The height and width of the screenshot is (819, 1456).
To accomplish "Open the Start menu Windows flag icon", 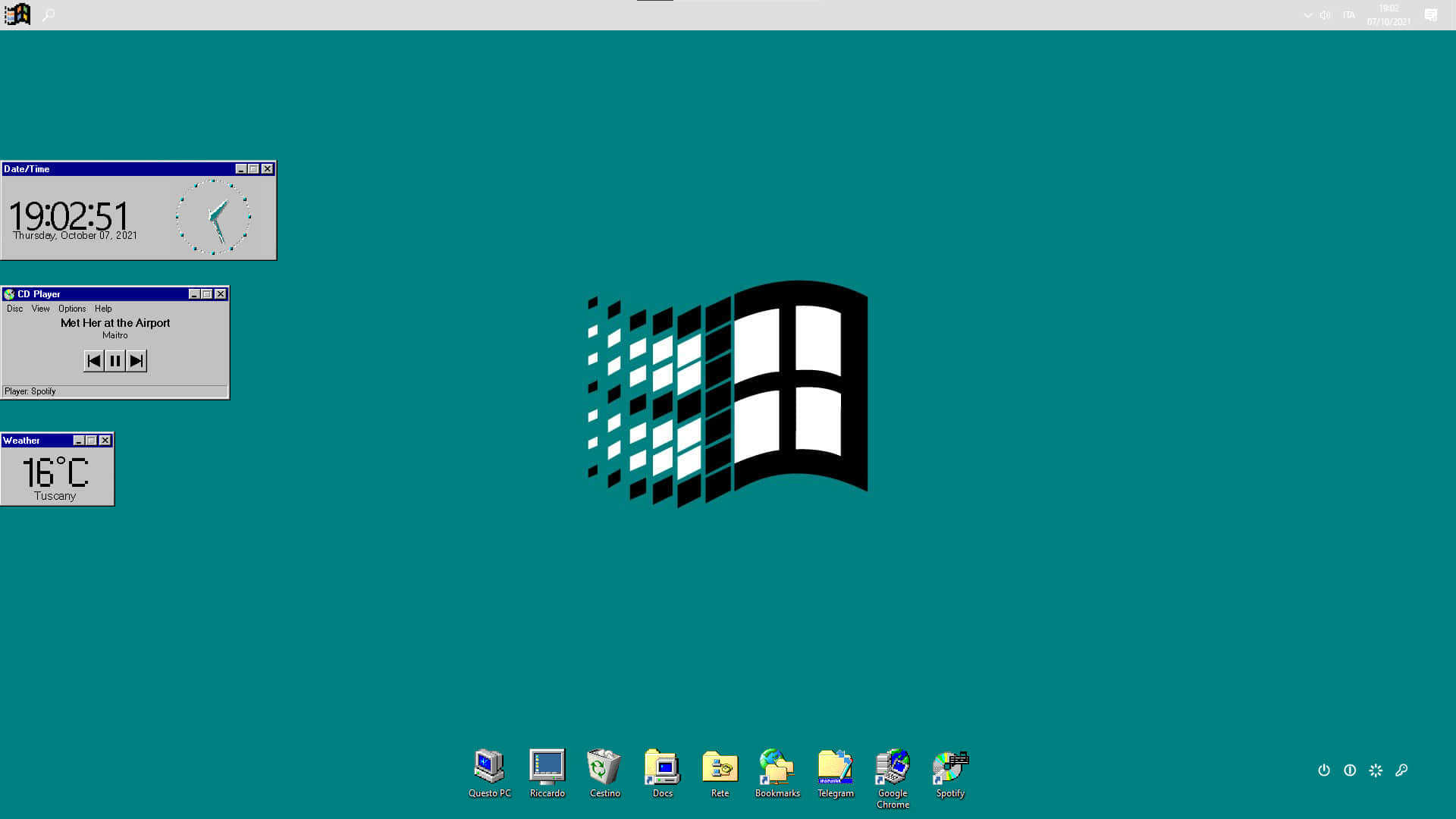I will point(17,14).
